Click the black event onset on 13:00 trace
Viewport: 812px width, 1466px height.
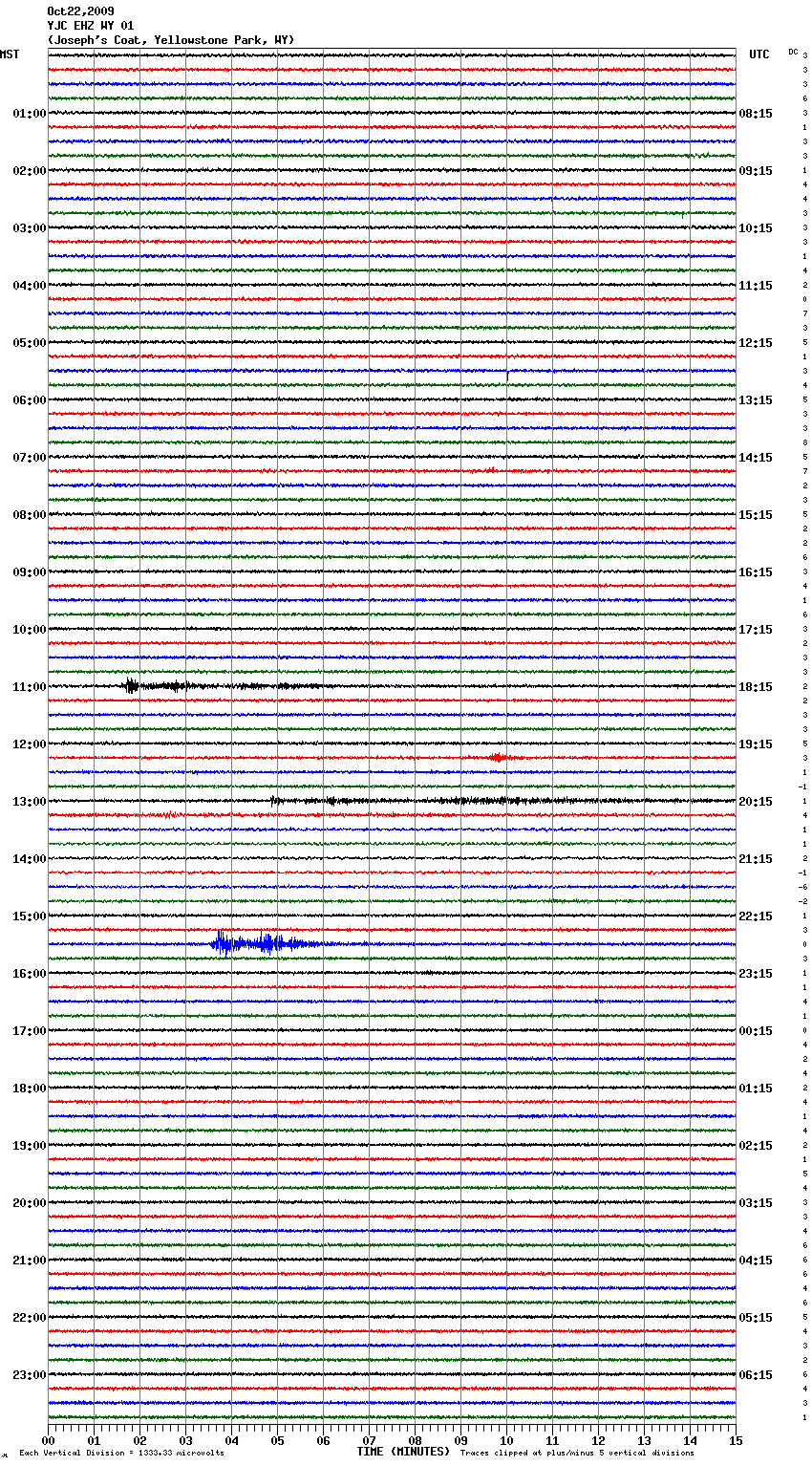pyautogui.click(x=275, y=801)
